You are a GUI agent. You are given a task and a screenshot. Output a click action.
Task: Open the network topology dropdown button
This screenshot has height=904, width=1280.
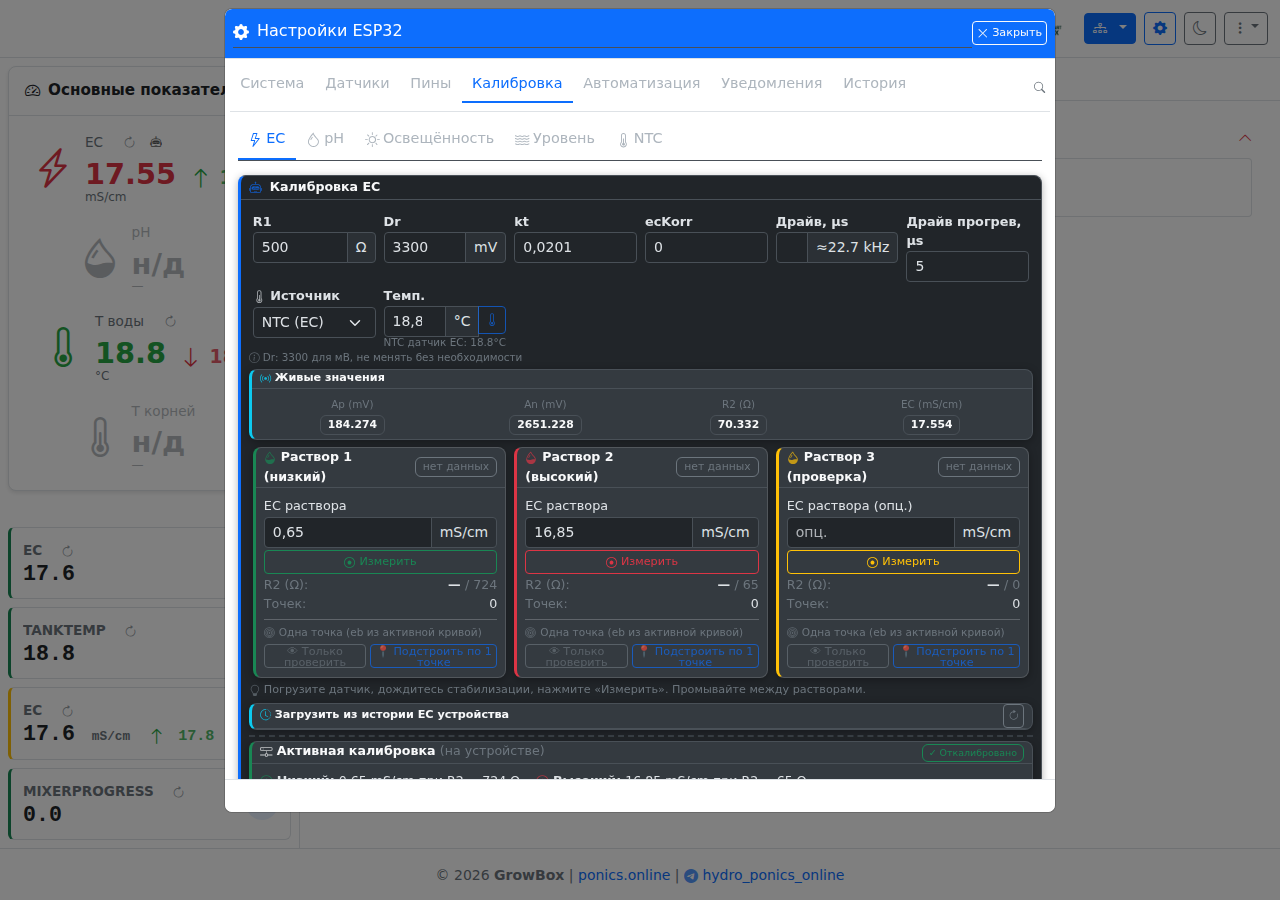pos(1110,28)
